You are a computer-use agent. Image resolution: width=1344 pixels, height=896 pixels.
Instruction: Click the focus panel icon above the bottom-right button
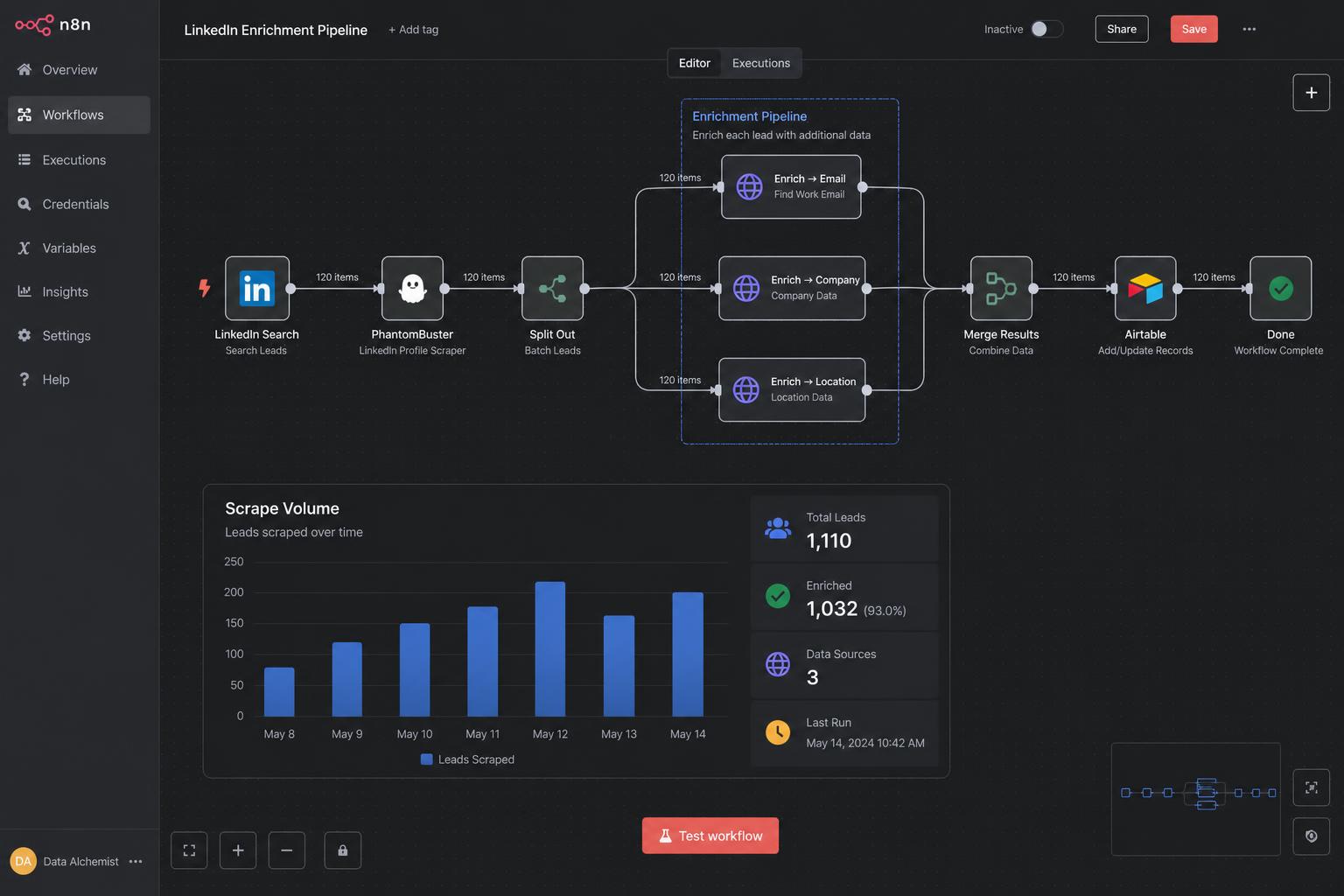point(1311,787)
